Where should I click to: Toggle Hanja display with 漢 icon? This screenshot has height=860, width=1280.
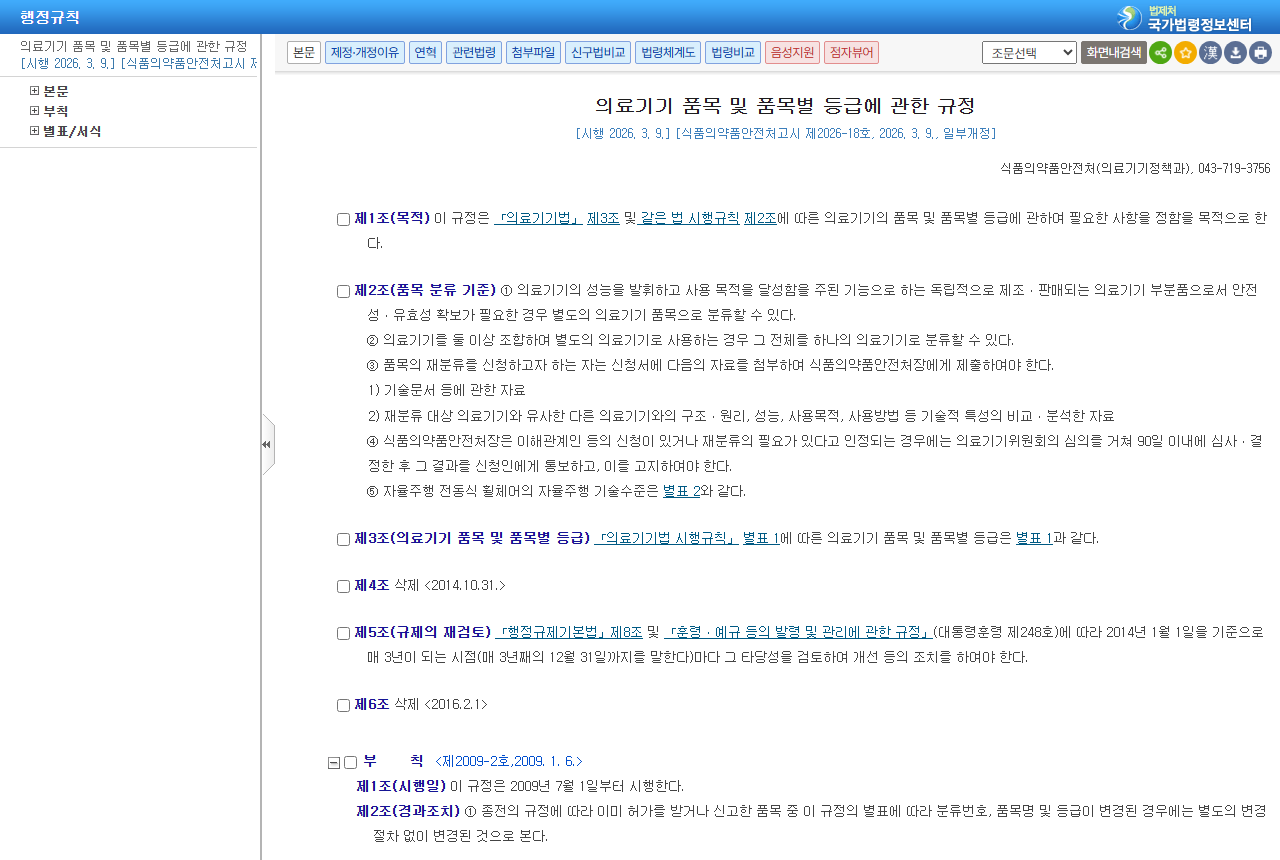1210,53
